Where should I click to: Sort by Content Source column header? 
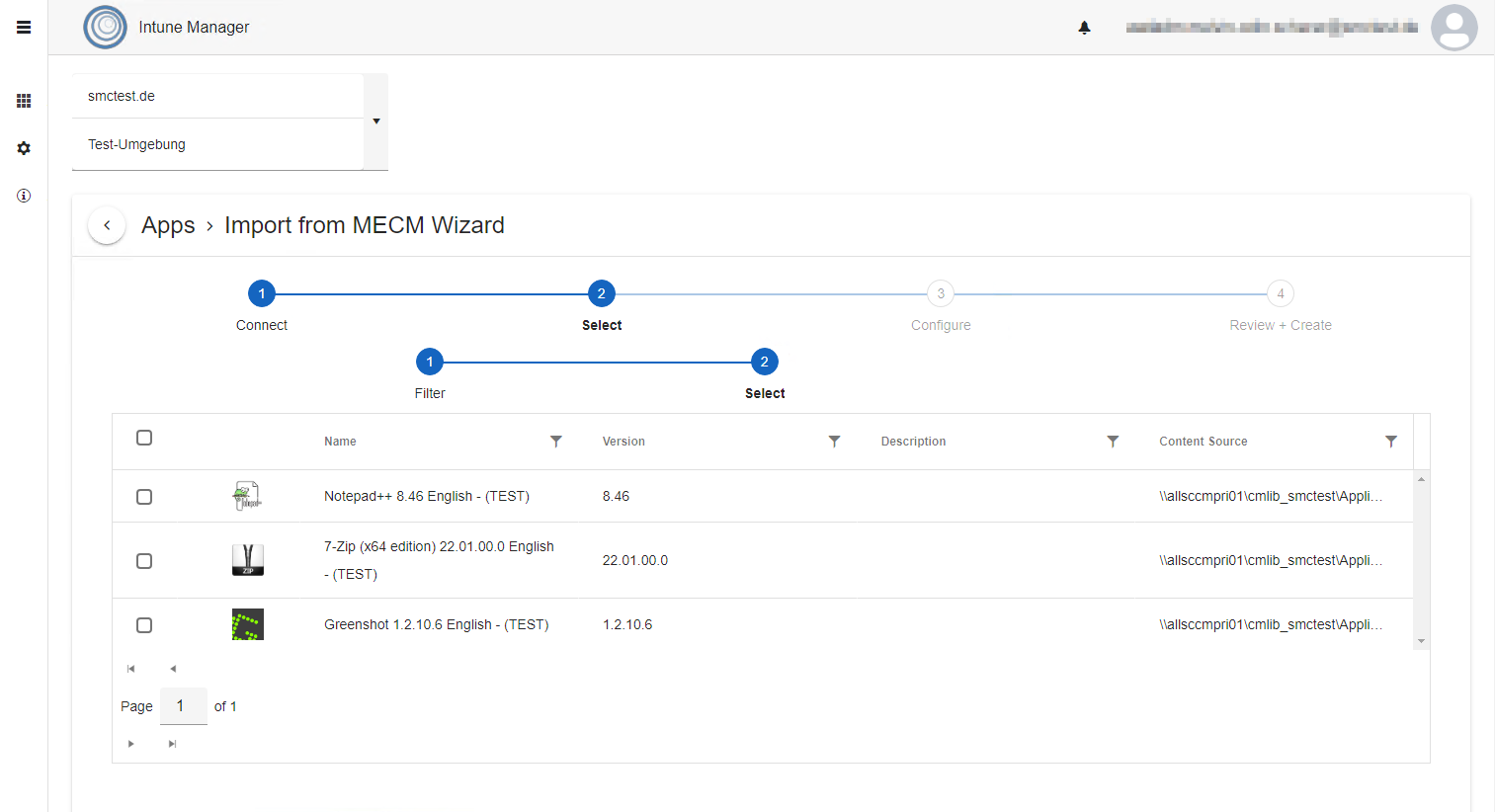(x=1203, y=442)
